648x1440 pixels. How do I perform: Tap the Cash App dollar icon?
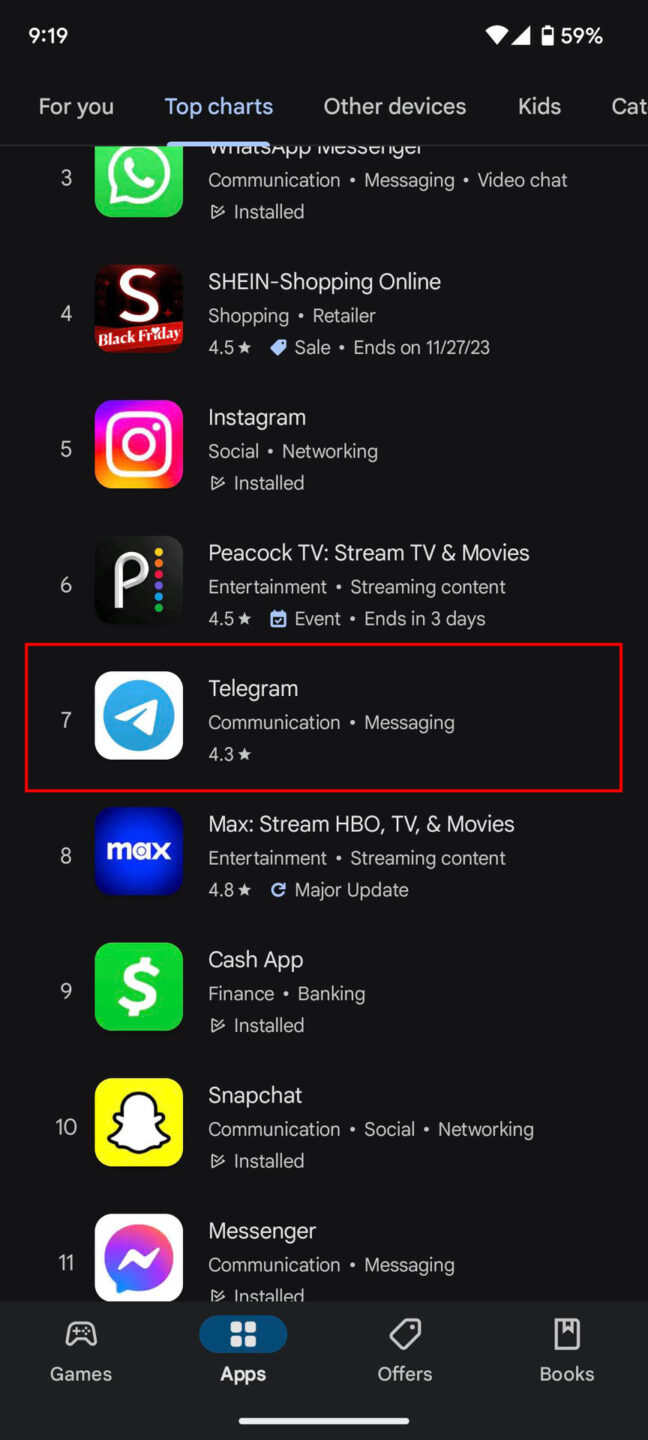click(x=139, y=986)
